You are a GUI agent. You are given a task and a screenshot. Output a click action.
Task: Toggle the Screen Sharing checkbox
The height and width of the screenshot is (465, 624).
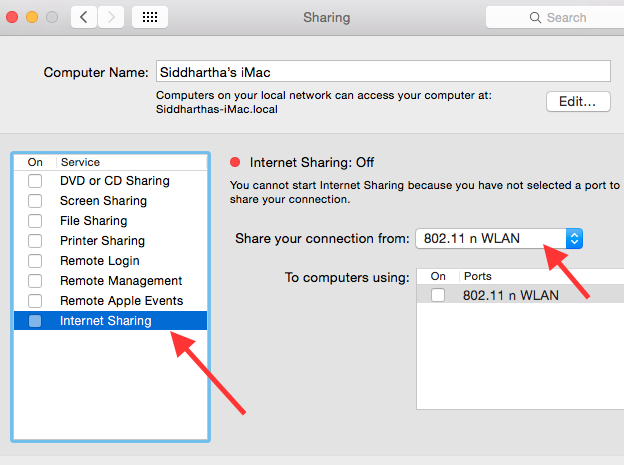(35, 201)
